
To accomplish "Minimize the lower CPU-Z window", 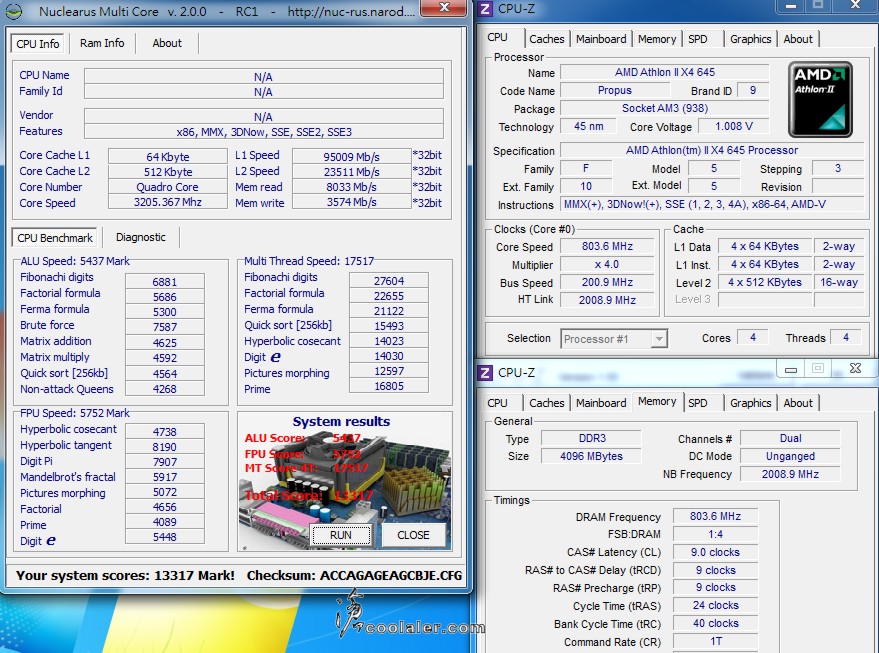I will pyautogui.click(x=790, y=369).
